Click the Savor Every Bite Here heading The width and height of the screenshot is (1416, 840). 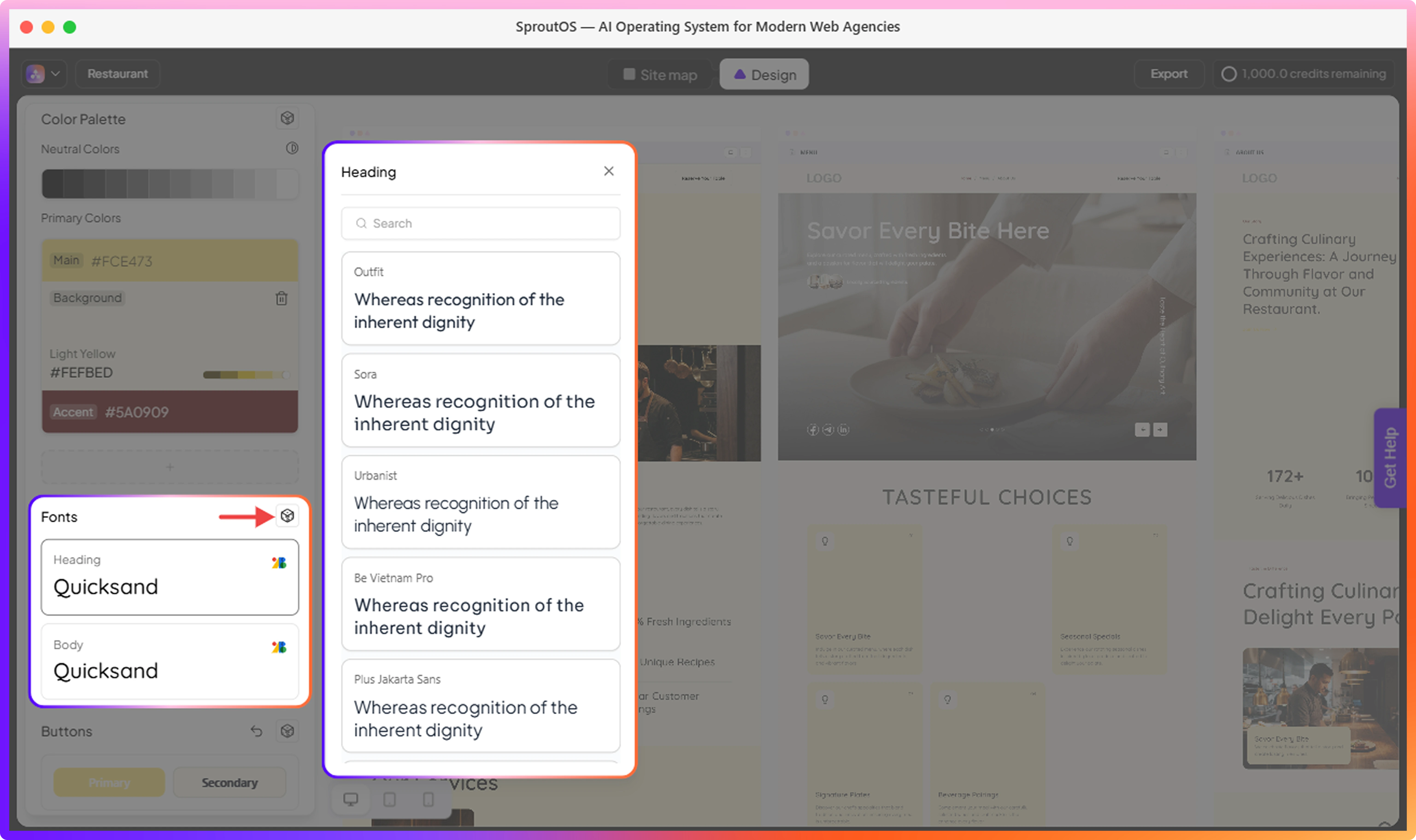(x=928, y=231)
